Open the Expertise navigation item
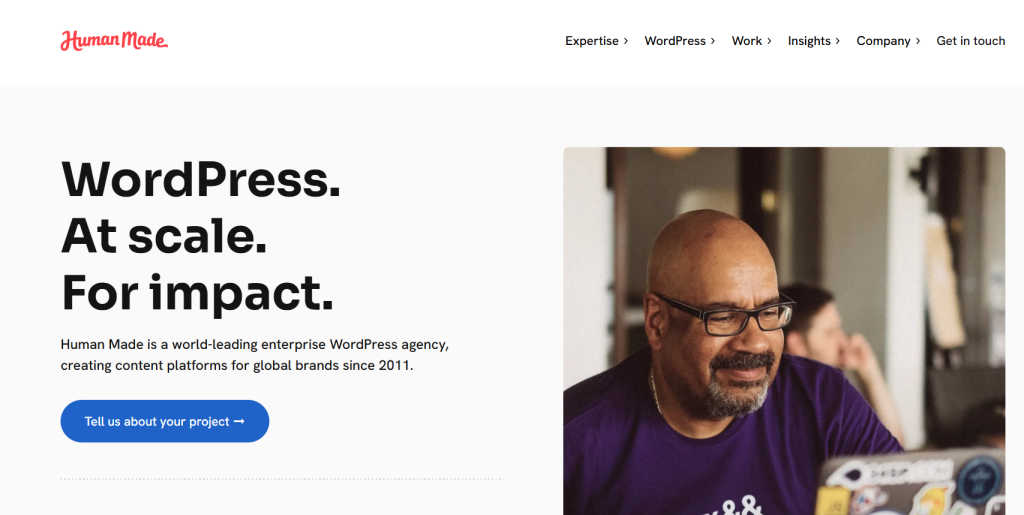 tap(592, 40)
